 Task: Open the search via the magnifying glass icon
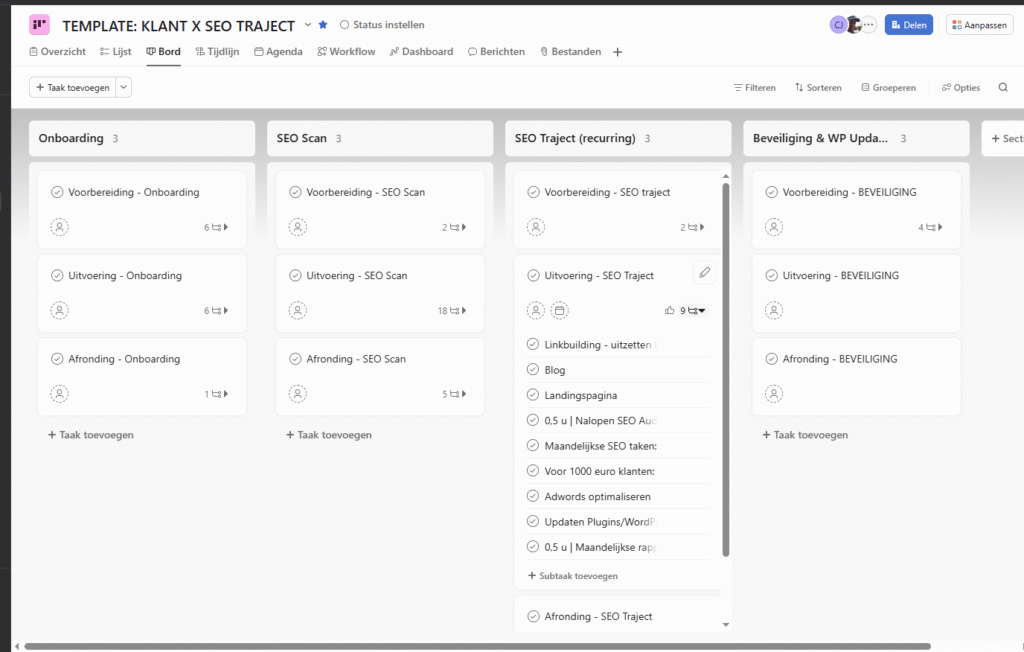[1003, 87]
